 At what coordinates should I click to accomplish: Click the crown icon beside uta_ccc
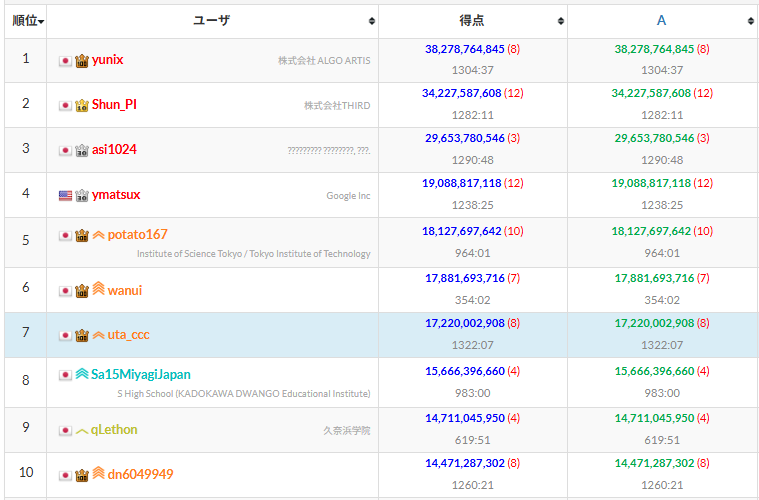pyautogui.click(x=82, y=335)
